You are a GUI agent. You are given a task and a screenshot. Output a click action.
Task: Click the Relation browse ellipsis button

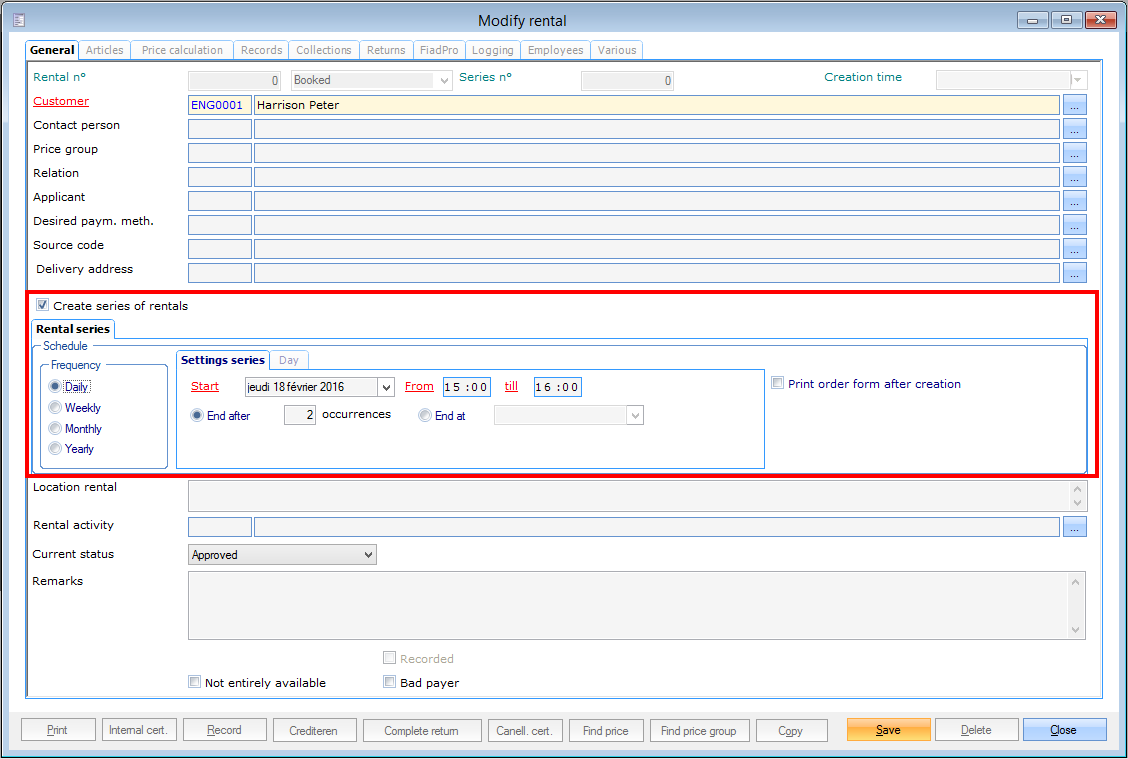pyautogui.click(x=1075, y=176)
